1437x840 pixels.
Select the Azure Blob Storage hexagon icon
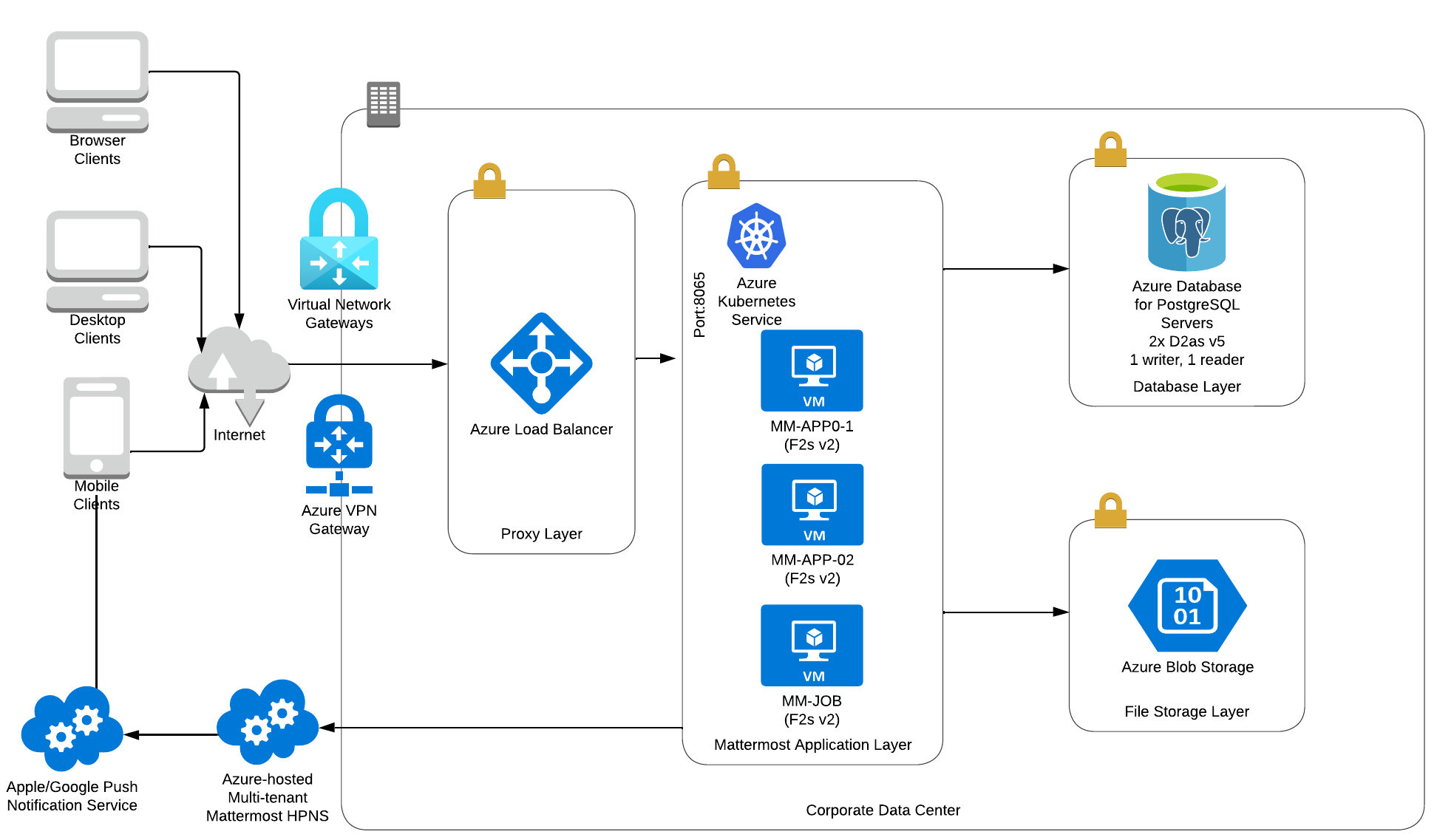coord(1187,605)
